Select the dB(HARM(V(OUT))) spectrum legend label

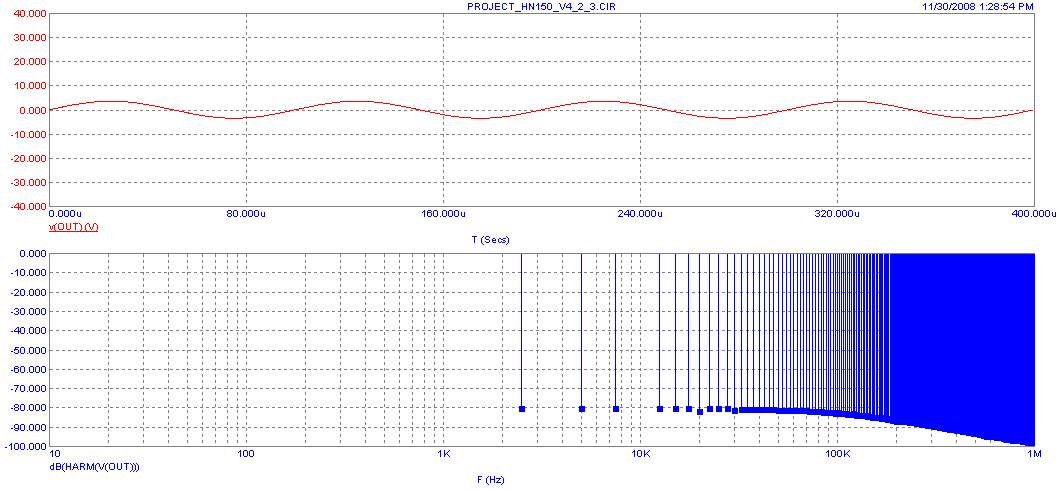(x=94, y=466)
